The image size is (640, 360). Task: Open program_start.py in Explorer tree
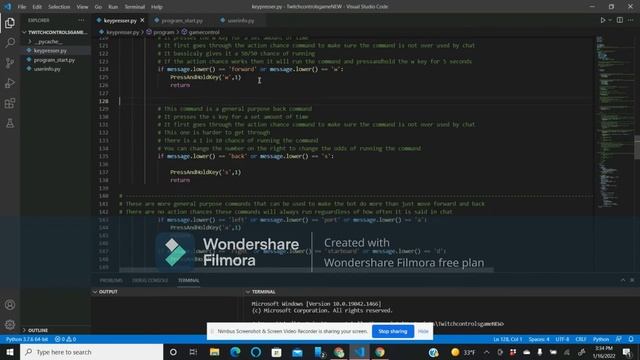(56, 60)
